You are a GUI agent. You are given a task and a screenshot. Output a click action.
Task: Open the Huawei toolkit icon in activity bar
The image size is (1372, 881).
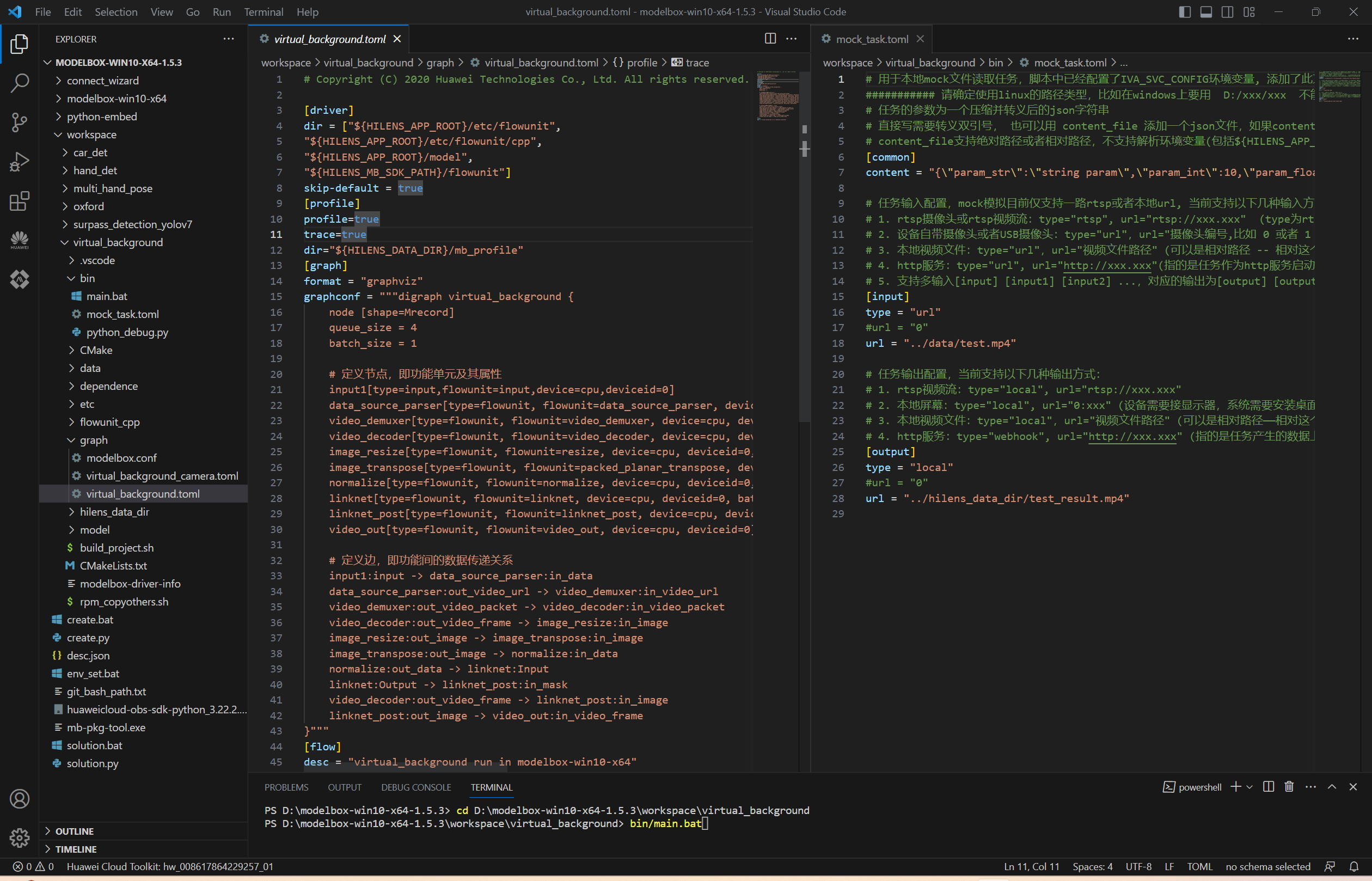(x=20, y=240)
